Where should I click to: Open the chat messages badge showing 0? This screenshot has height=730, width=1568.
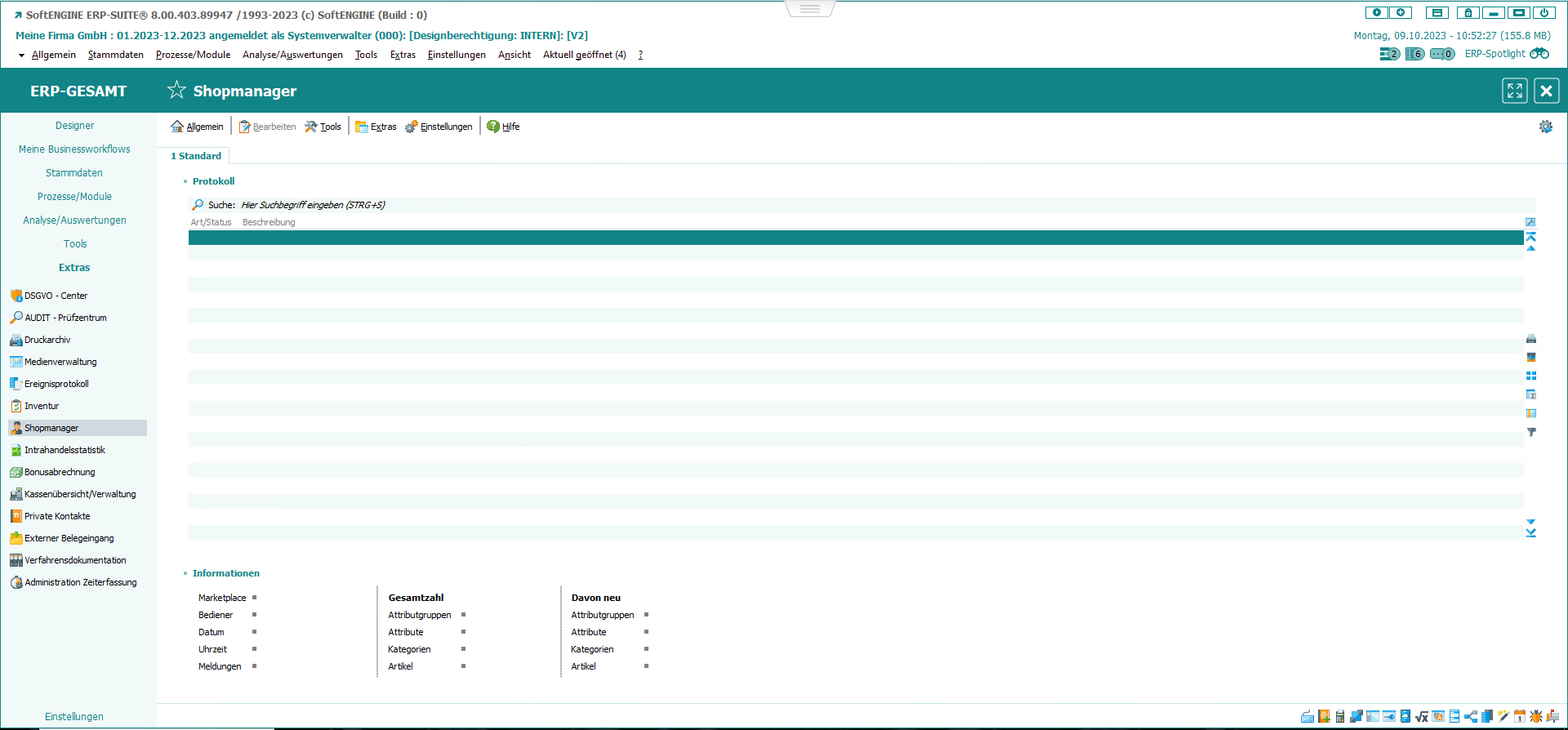click(1442, 54)
